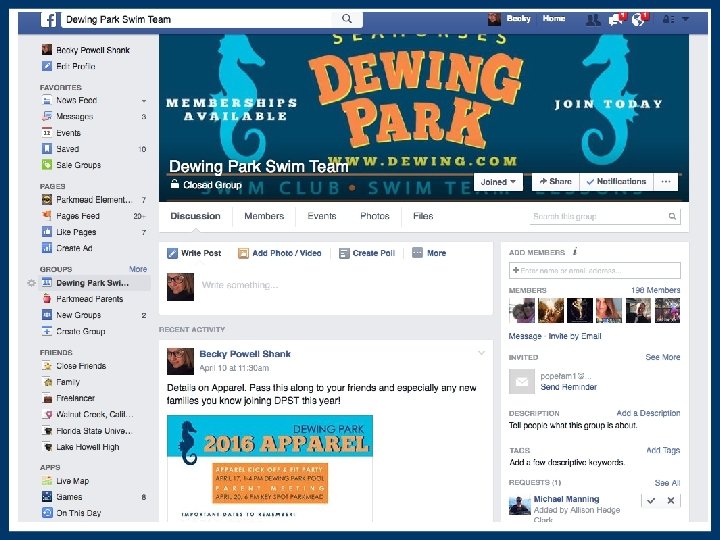The image size is (720, 540).
Task: Switch to Photos tab
Action: coord(375,216)
